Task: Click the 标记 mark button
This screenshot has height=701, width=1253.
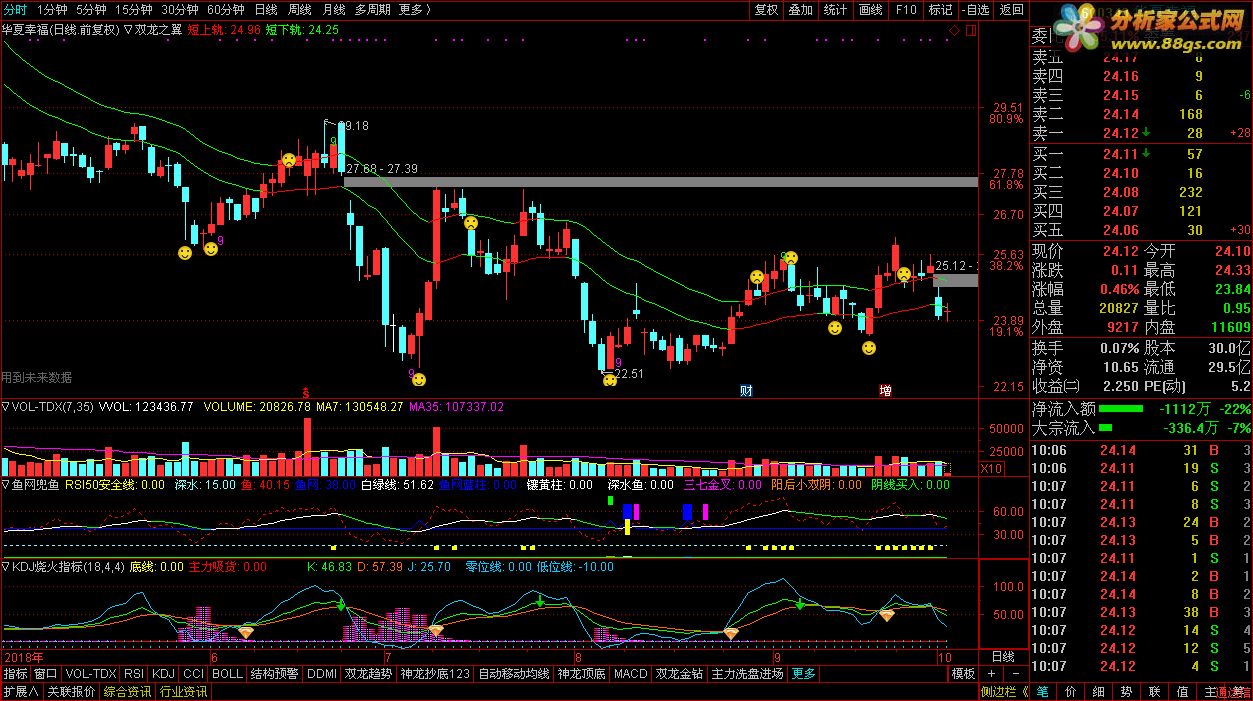Action: (x=940, y=9)
